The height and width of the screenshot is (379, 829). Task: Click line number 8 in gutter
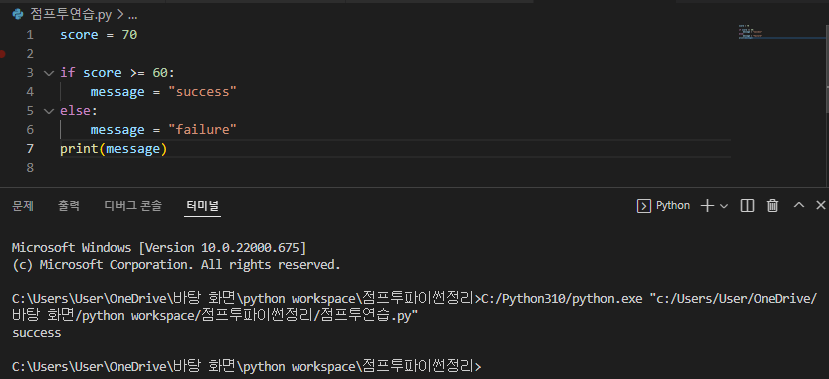[x=30, y=168]
